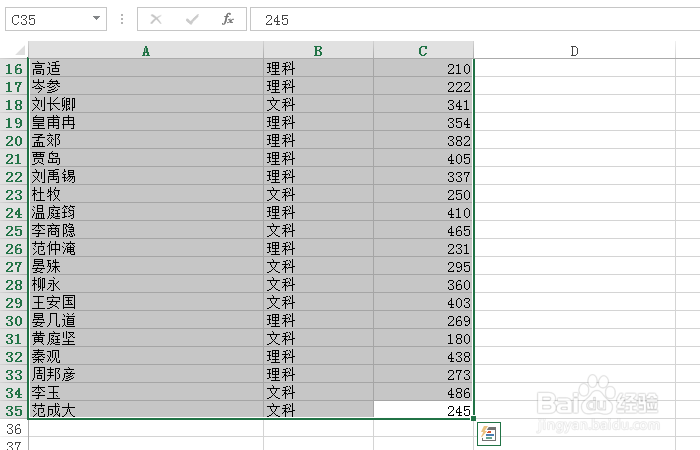Click 文科 cell in 刘长卿 row
700x450 pixels.
pyautogui.click(x=318, y=104)
